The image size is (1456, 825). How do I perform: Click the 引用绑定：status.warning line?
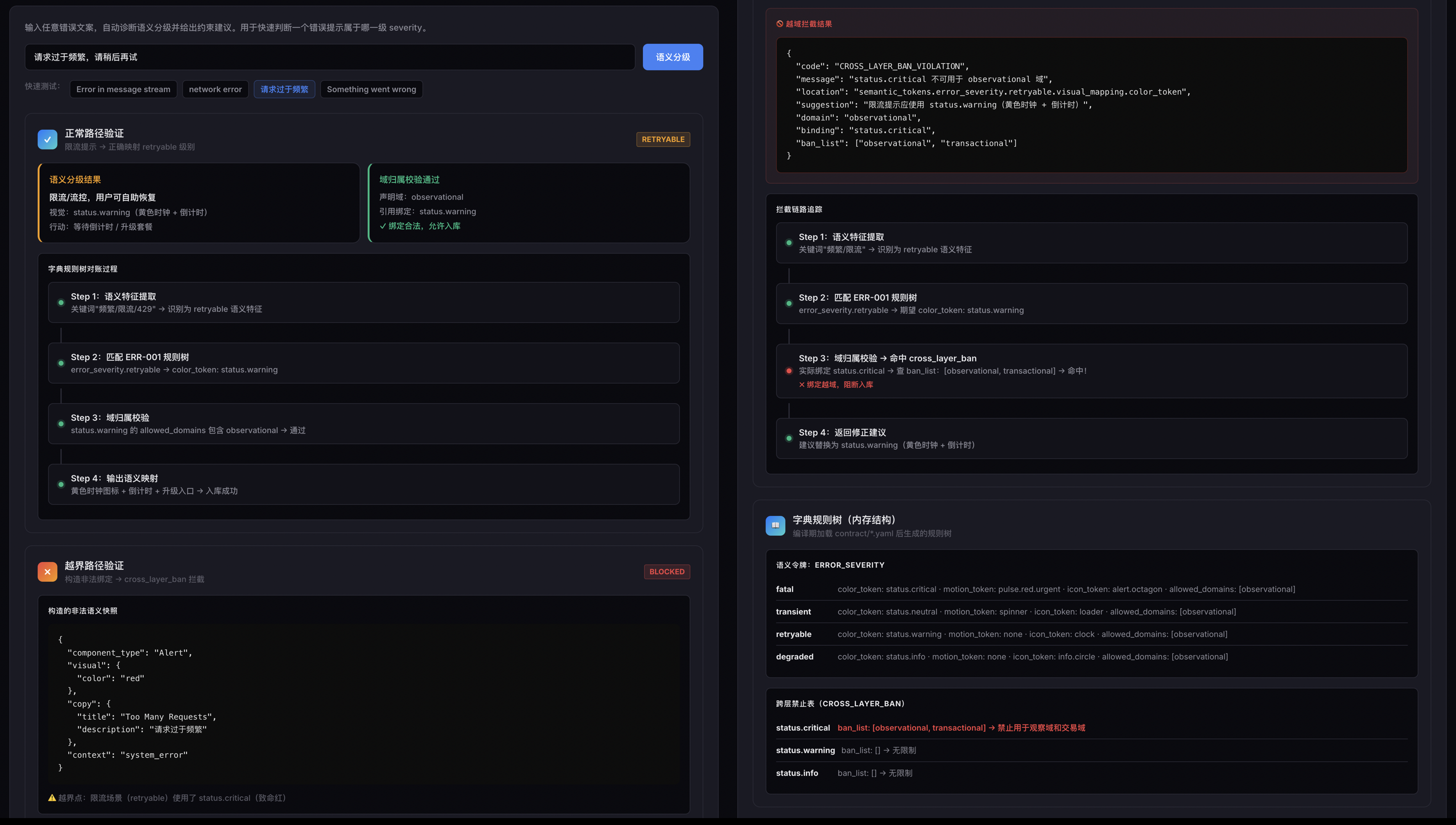[427, 211]
